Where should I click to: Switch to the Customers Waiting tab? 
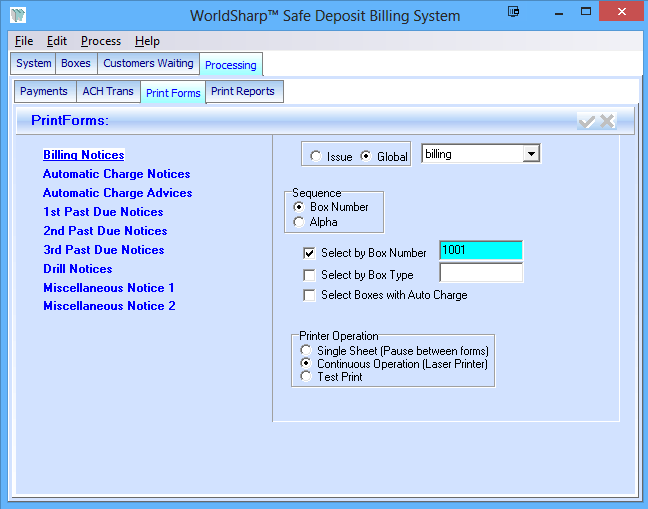[147, 63]
